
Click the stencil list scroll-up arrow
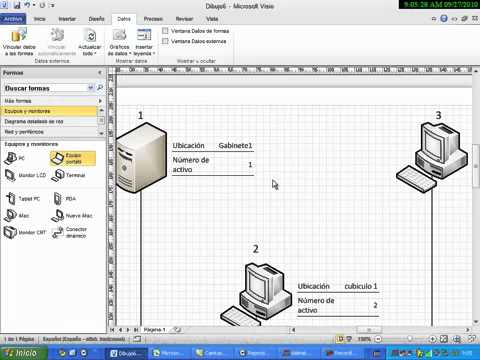tap(101, 110)
